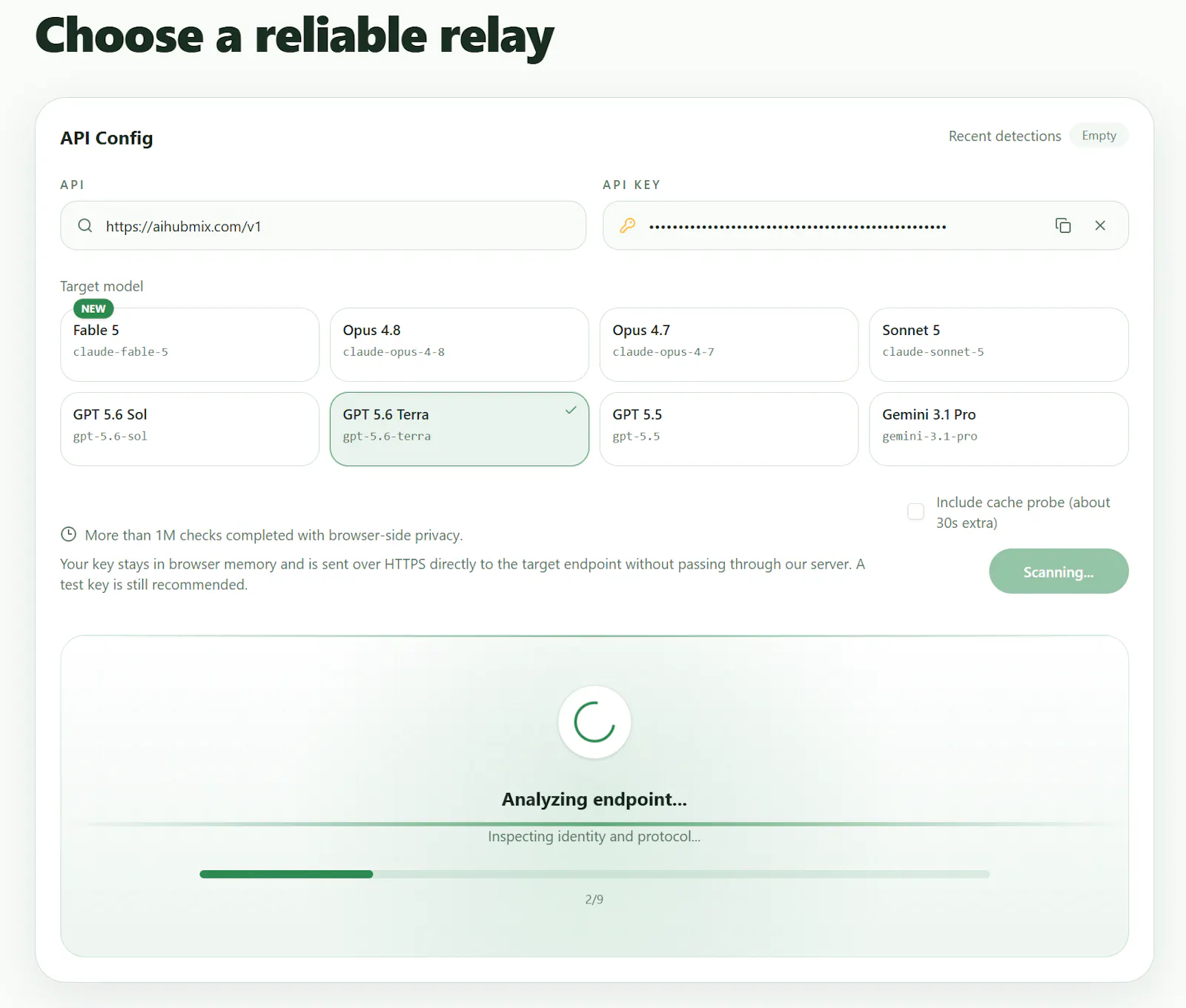Click the key icon in API KEY field
The height and width of the screenshot is (1008, 1186).
tap(628, 225)
